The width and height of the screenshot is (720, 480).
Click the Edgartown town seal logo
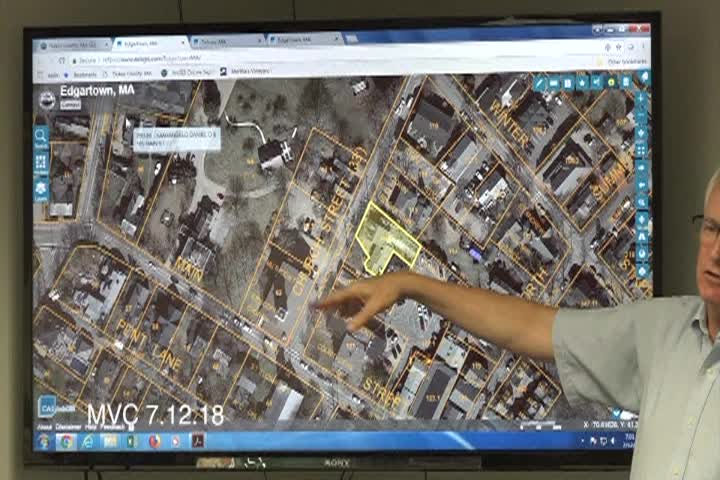coord(46,99)
